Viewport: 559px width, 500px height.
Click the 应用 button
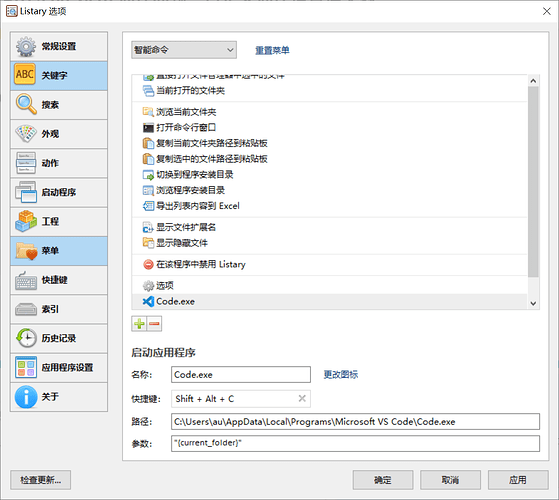518,480
